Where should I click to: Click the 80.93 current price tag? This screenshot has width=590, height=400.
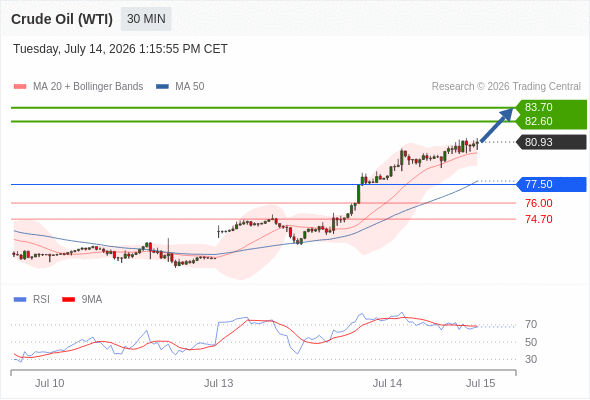coord(552,142)
